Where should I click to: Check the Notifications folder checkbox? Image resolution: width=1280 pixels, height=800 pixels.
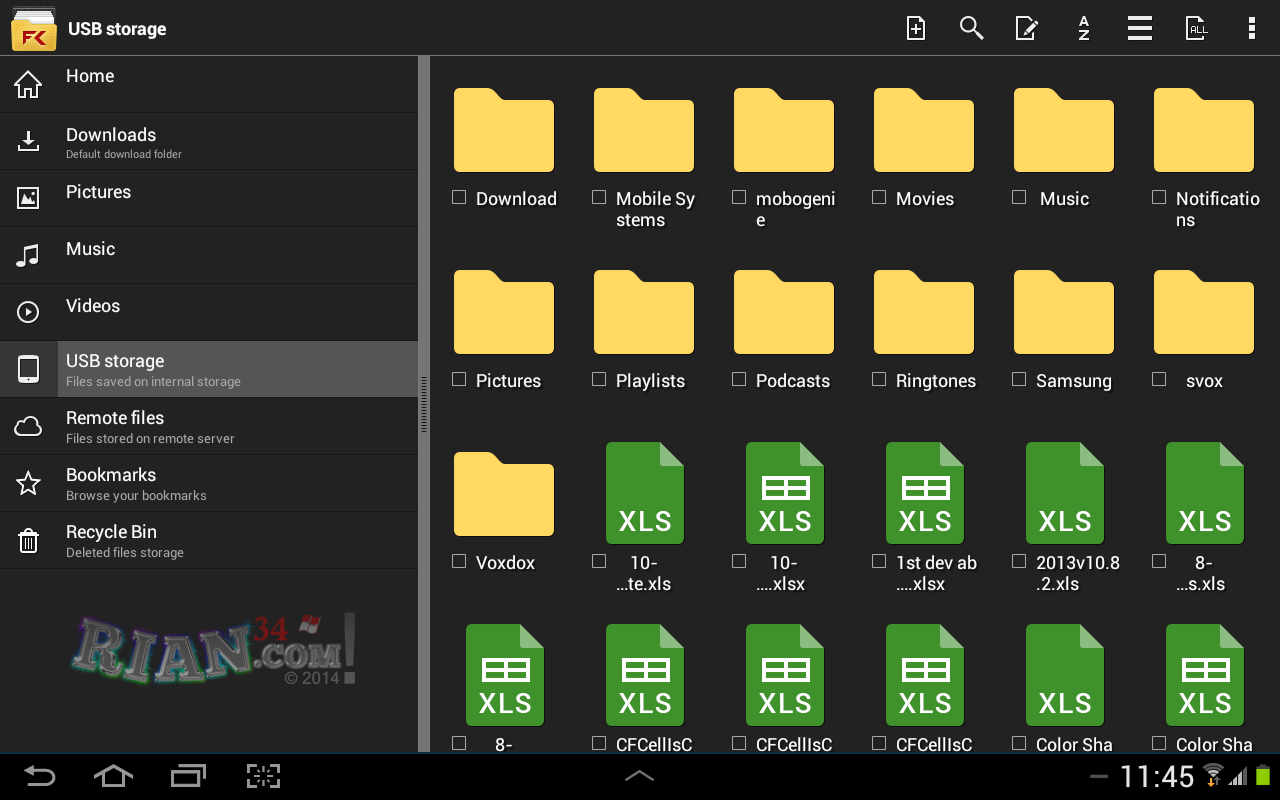pos(1159,198)
